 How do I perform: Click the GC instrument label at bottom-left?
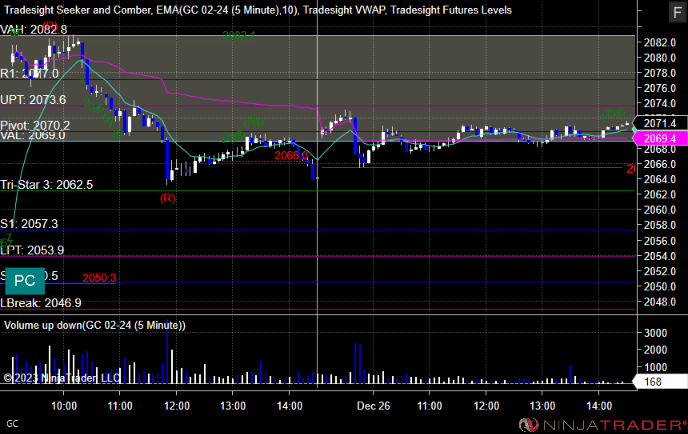pos(12,424)
